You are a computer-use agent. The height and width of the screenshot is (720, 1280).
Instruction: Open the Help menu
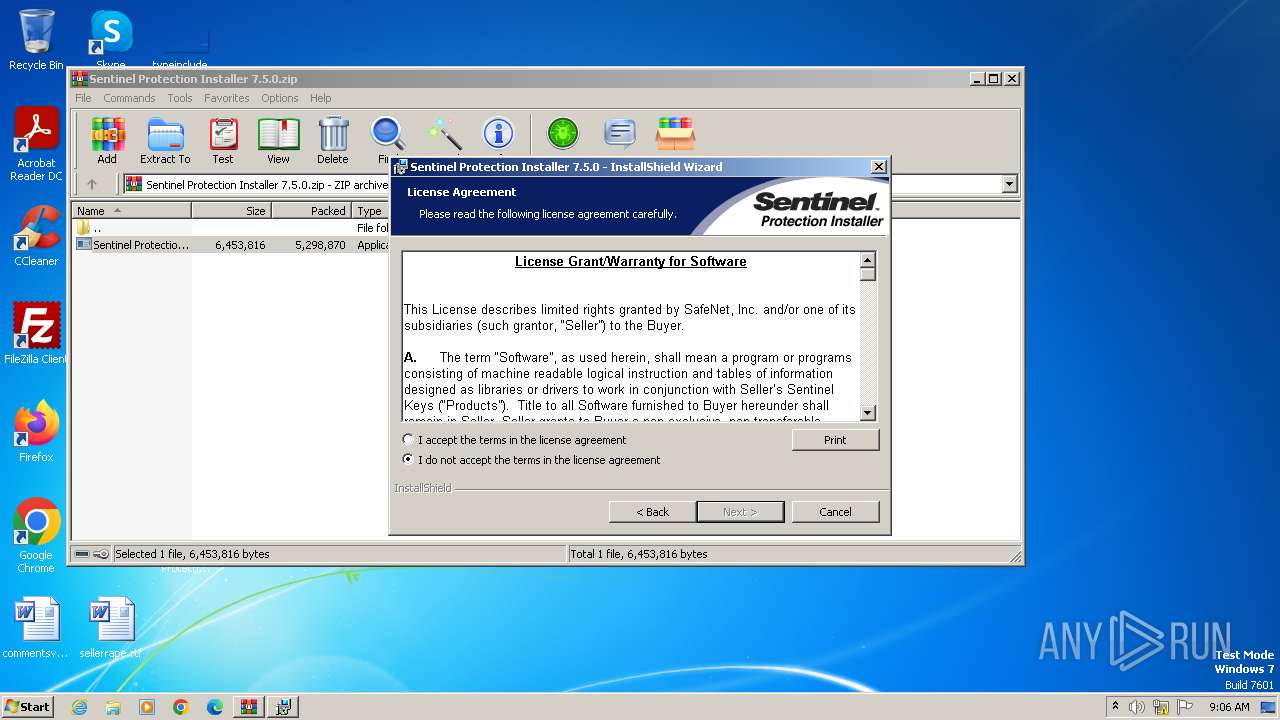pos(320,98)
